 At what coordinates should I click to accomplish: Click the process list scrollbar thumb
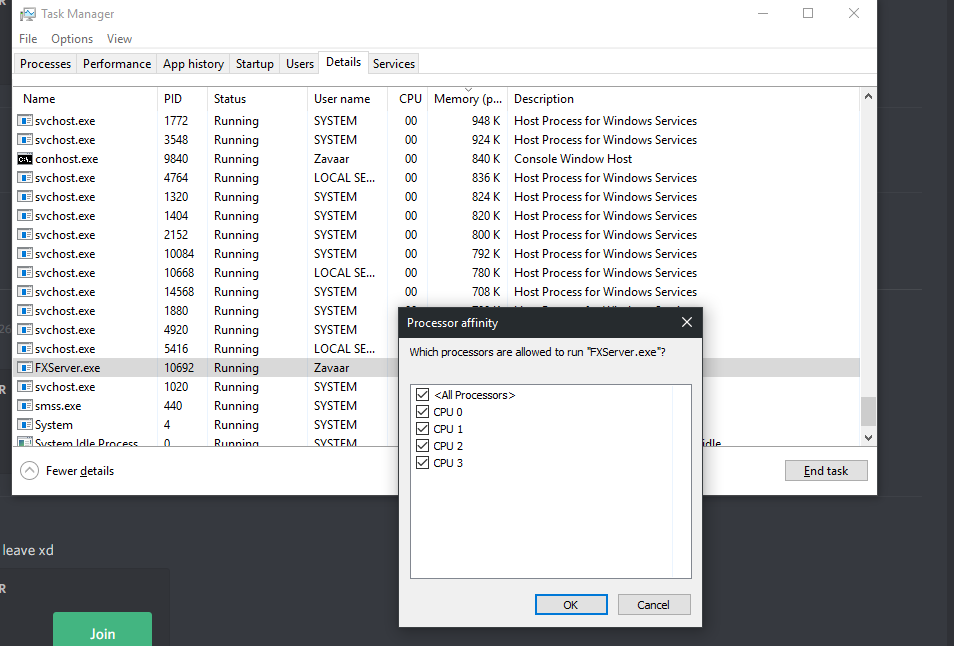coord(868,412)
